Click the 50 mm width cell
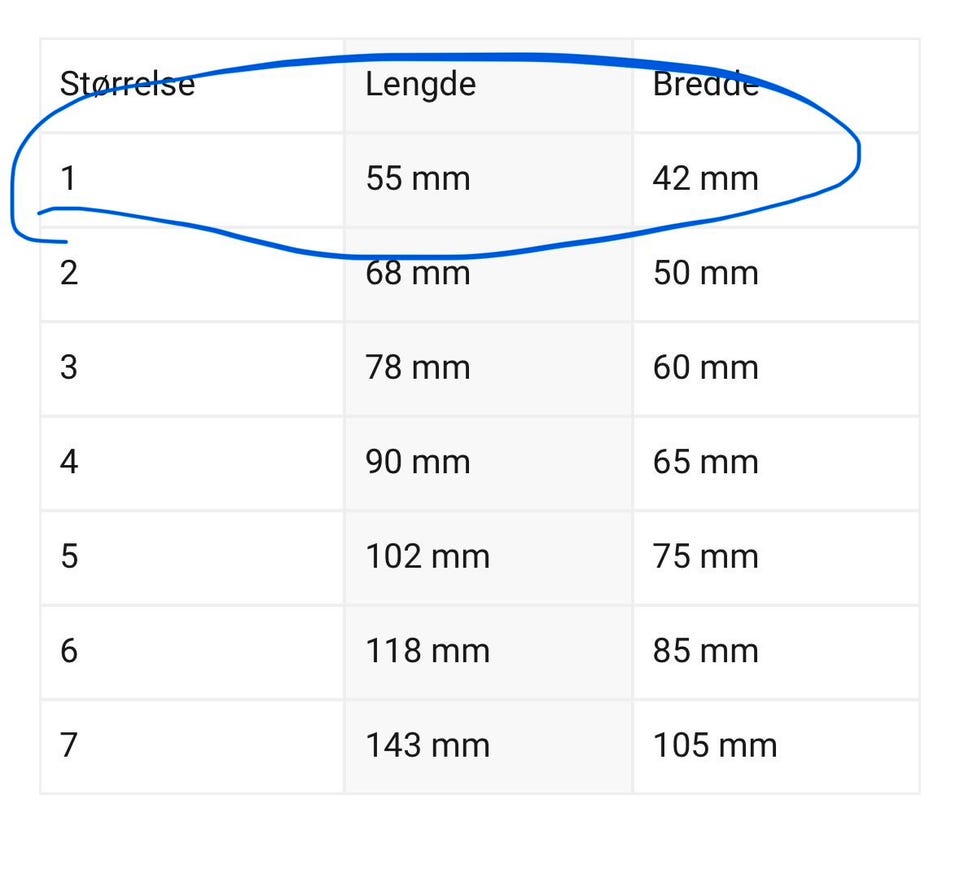Image resolution: width=960 pixels, height=874 pixels. point(776,274)
